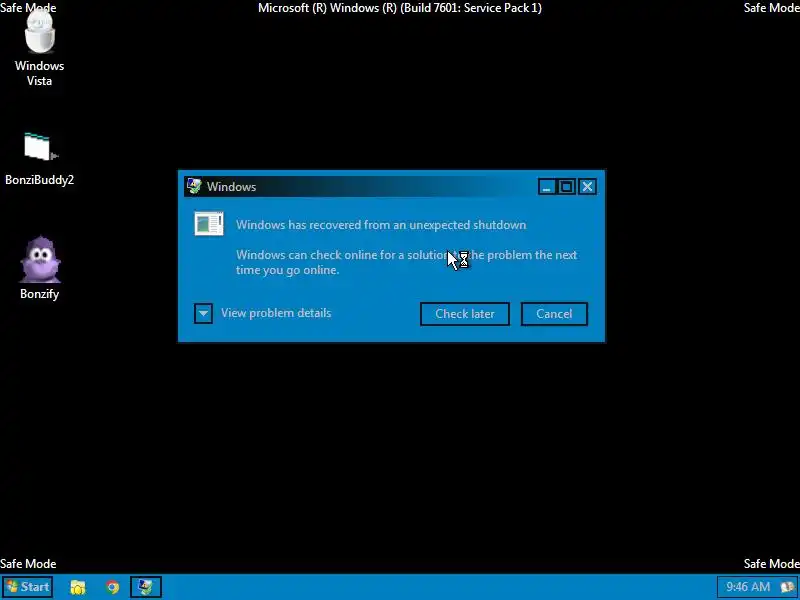Close the Windows dialog
Image resolution: width=800 pixels, height=600 pixels.
point(587,187)
